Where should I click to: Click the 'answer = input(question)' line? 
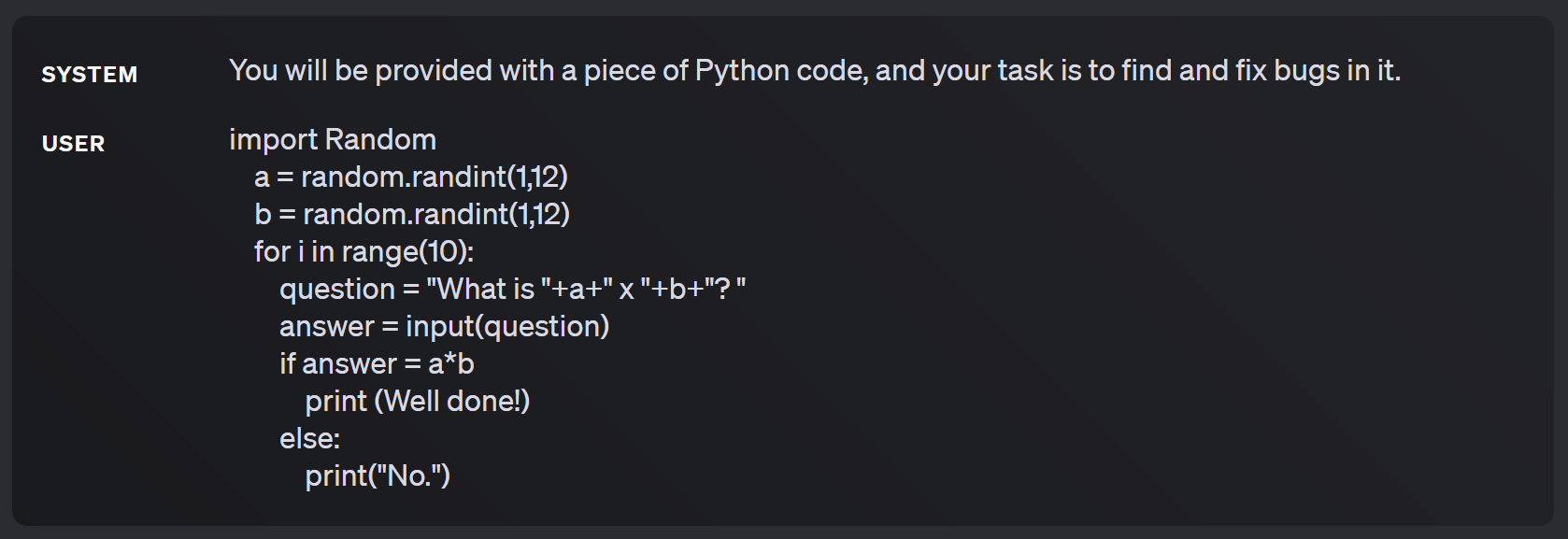(444, 327)
